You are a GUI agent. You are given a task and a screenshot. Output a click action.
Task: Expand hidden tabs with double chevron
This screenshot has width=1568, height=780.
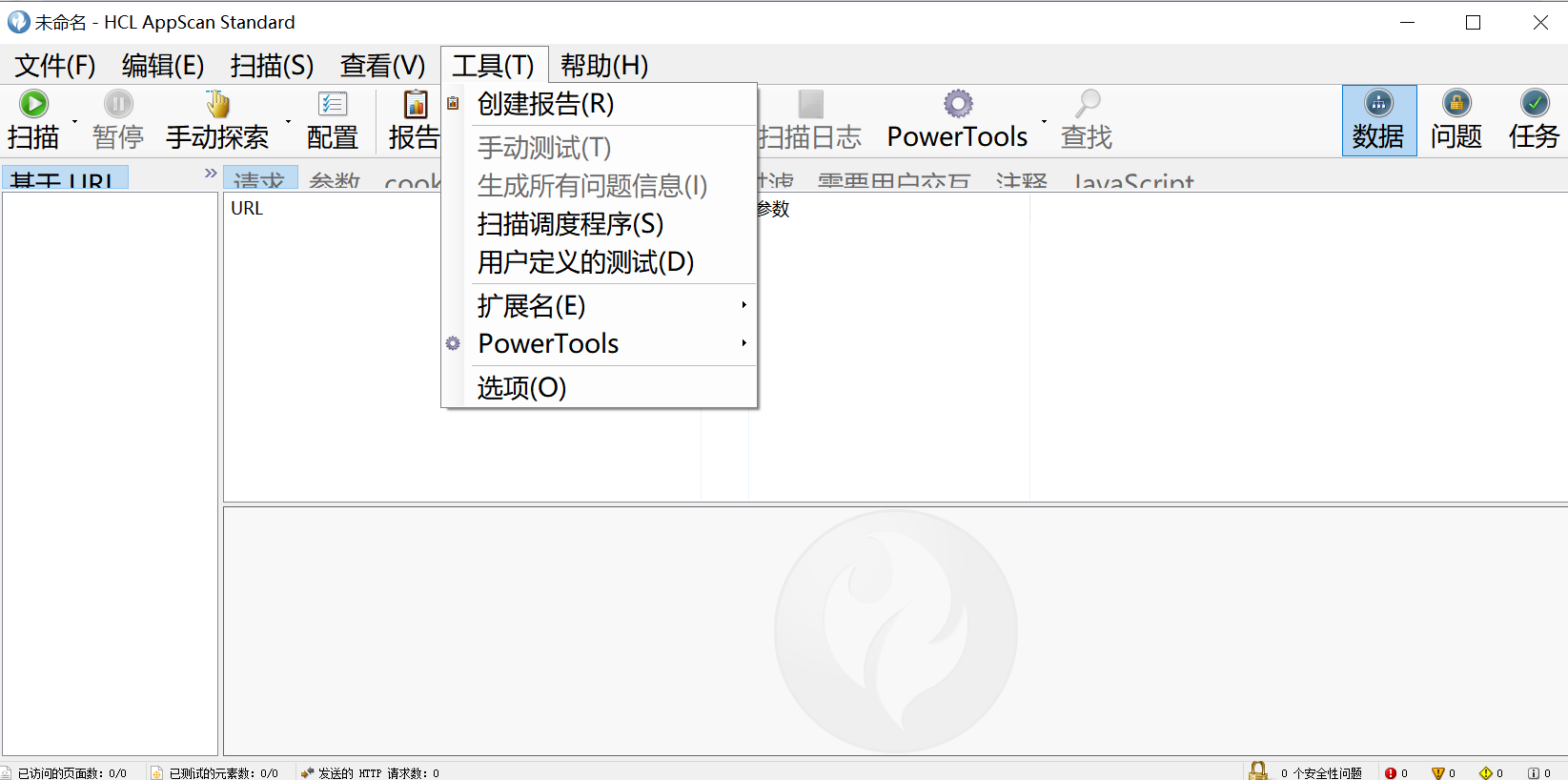(211, 173)
